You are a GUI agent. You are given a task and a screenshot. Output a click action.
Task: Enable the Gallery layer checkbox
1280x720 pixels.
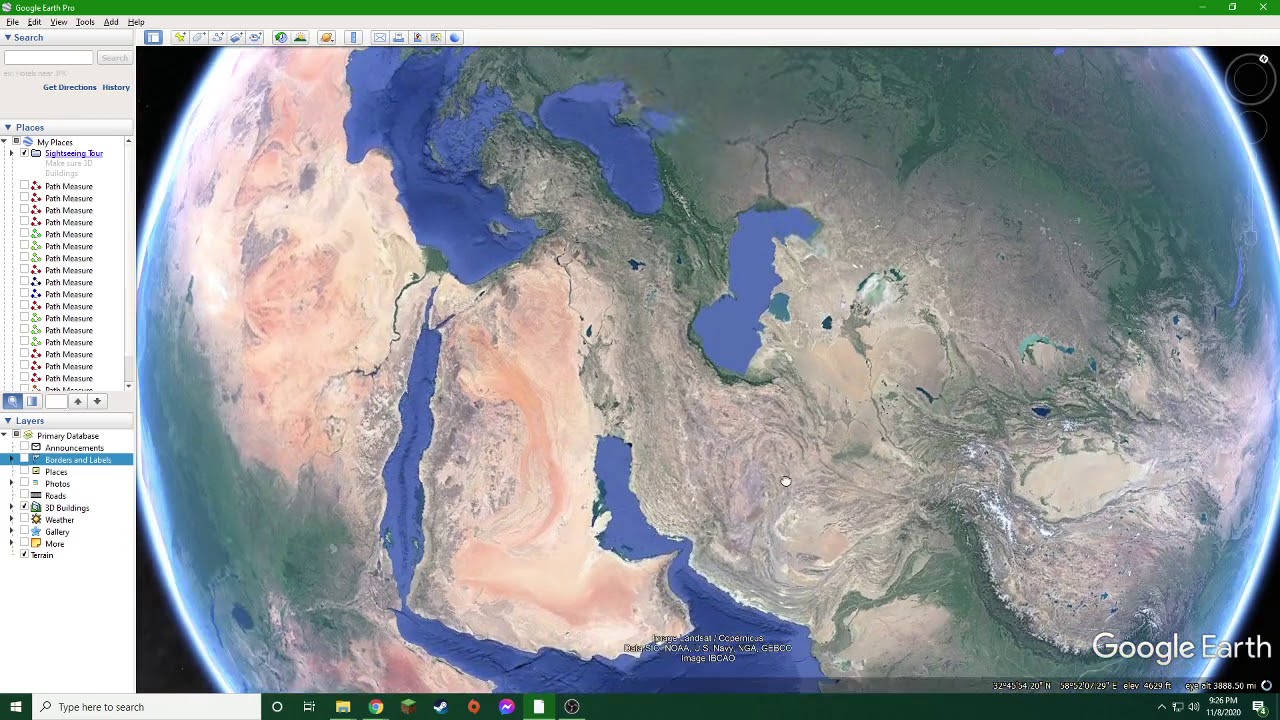(24, 531)
